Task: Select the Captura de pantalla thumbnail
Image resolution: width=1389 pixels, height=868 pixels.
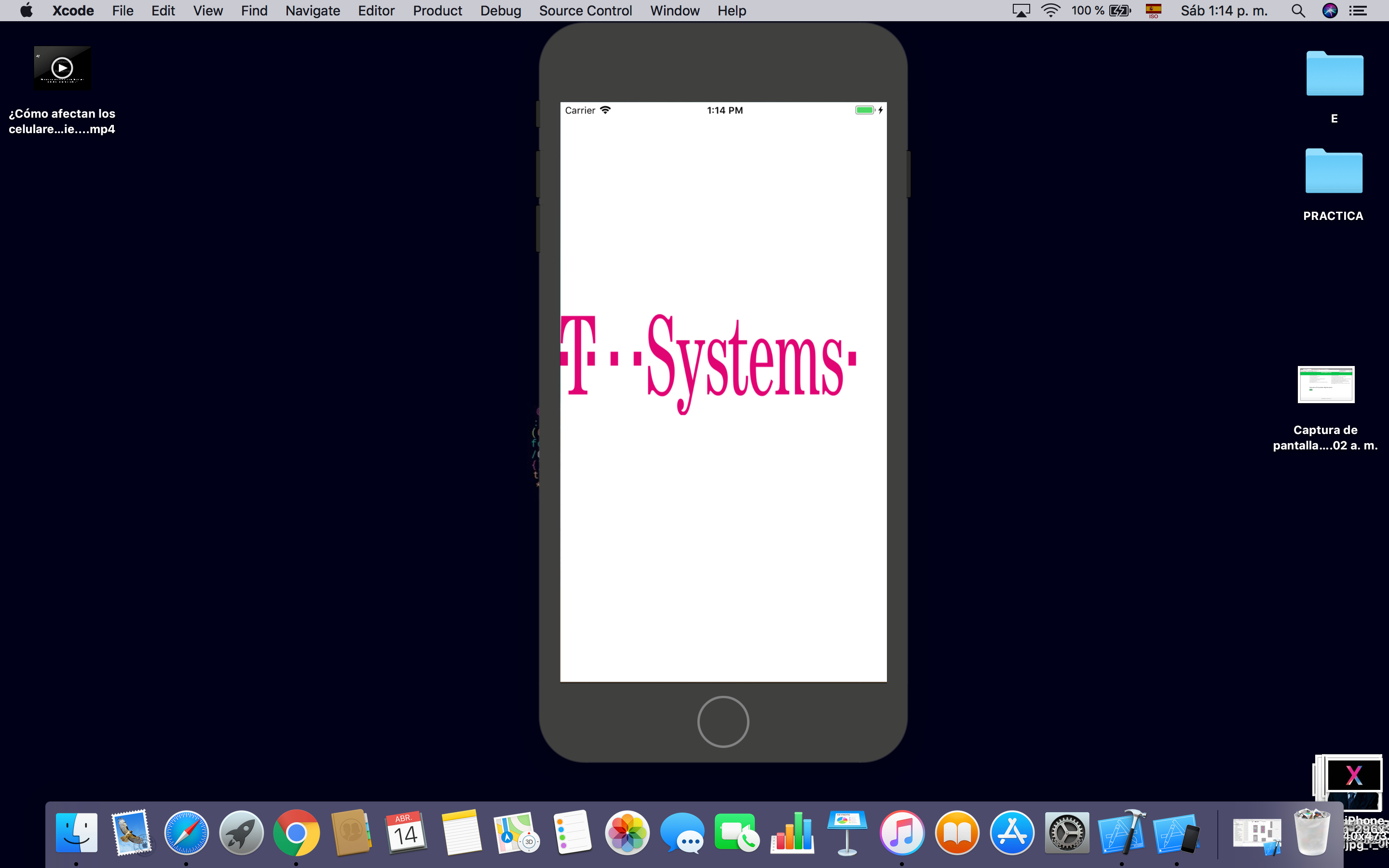Action: [x=1325, y=384]
